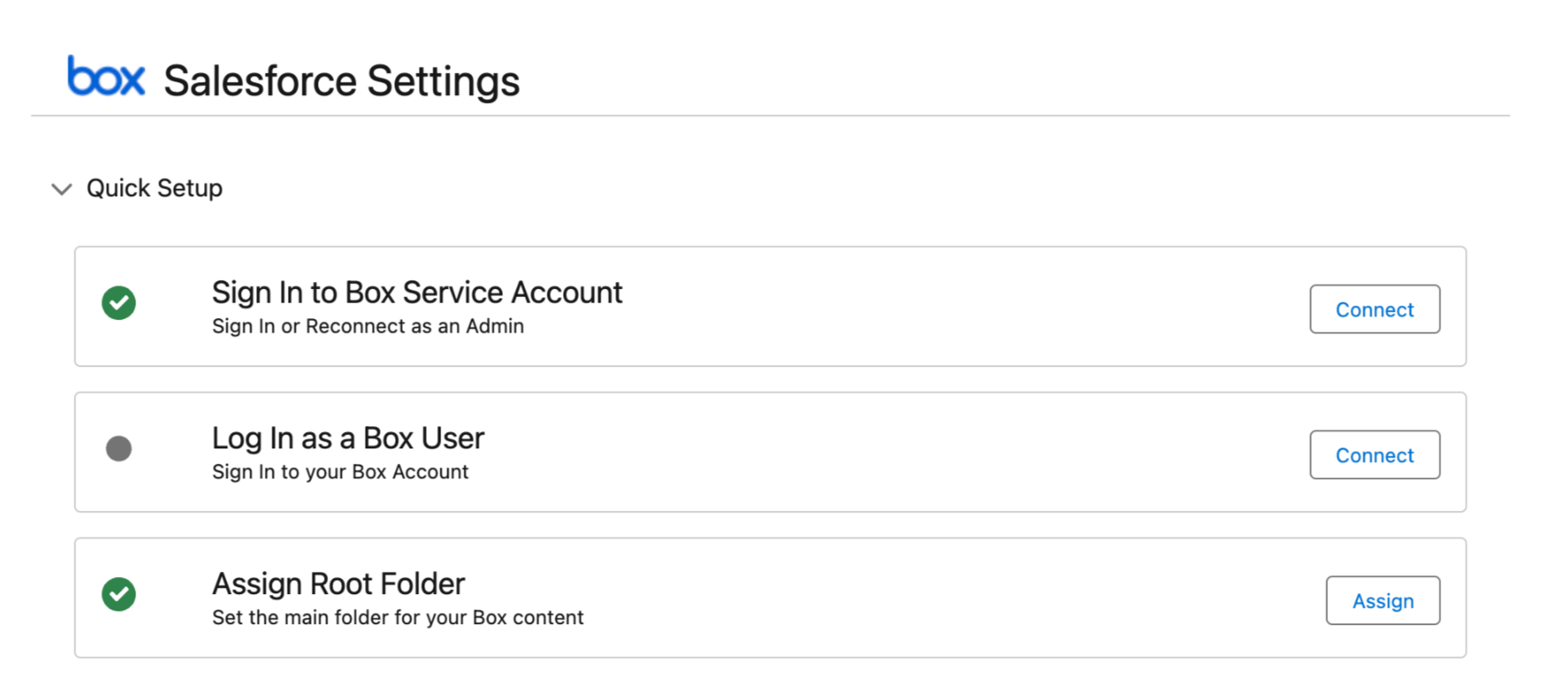Click empty area of Assign Root Folder card
The width and height of the screenshot is (1568, 679).
943,598
